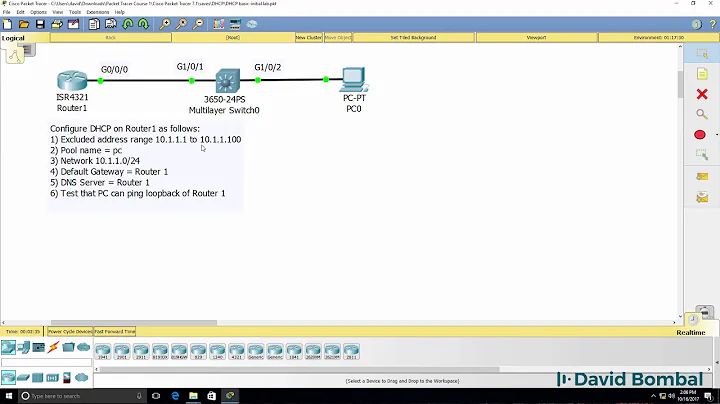This screenshot has height=404, width=720.
Task: Choose the red Draw shape tool
Action: (x=700, y=135)
